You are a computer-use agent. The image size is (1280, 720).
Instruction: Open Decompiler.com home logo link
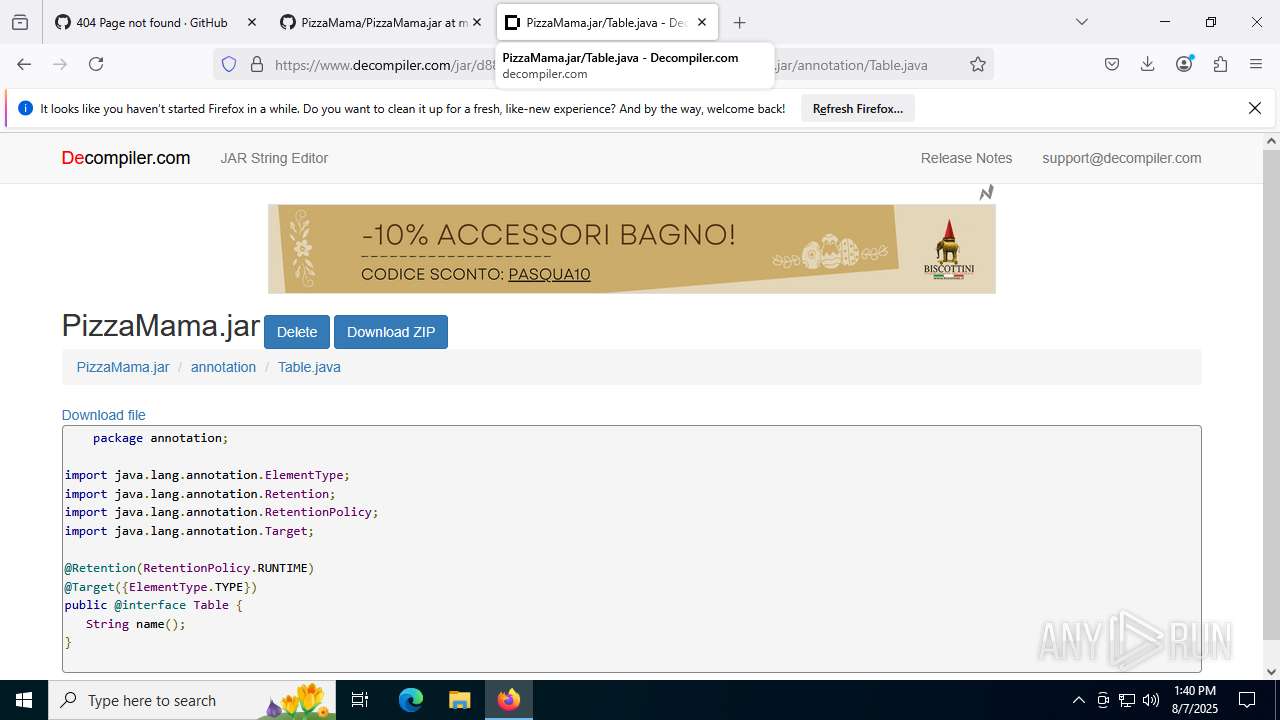(126, 158)
